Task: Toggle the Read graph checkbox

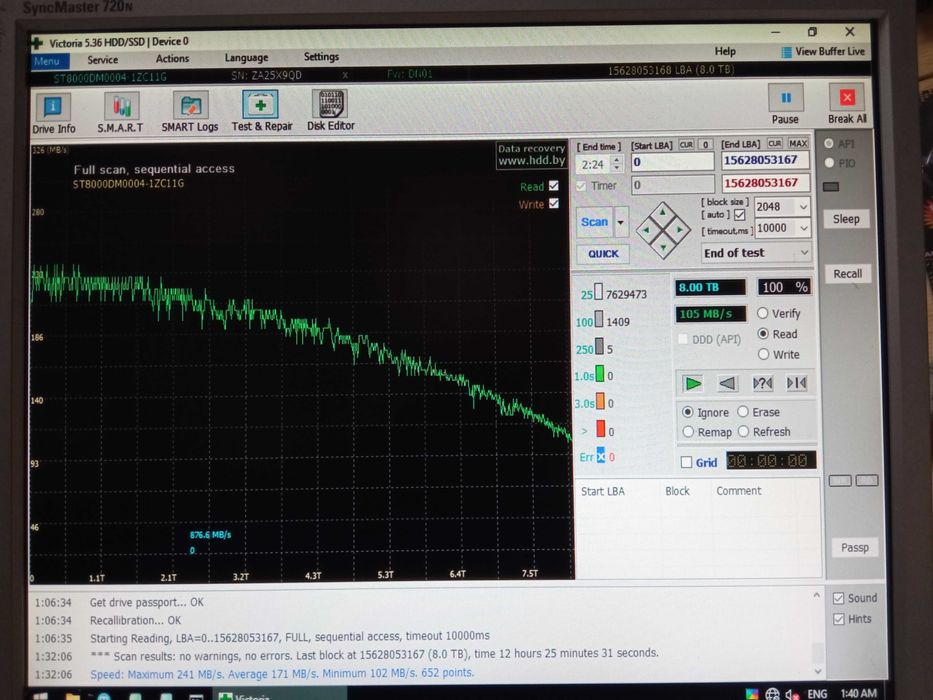Action: pos(554,186)
